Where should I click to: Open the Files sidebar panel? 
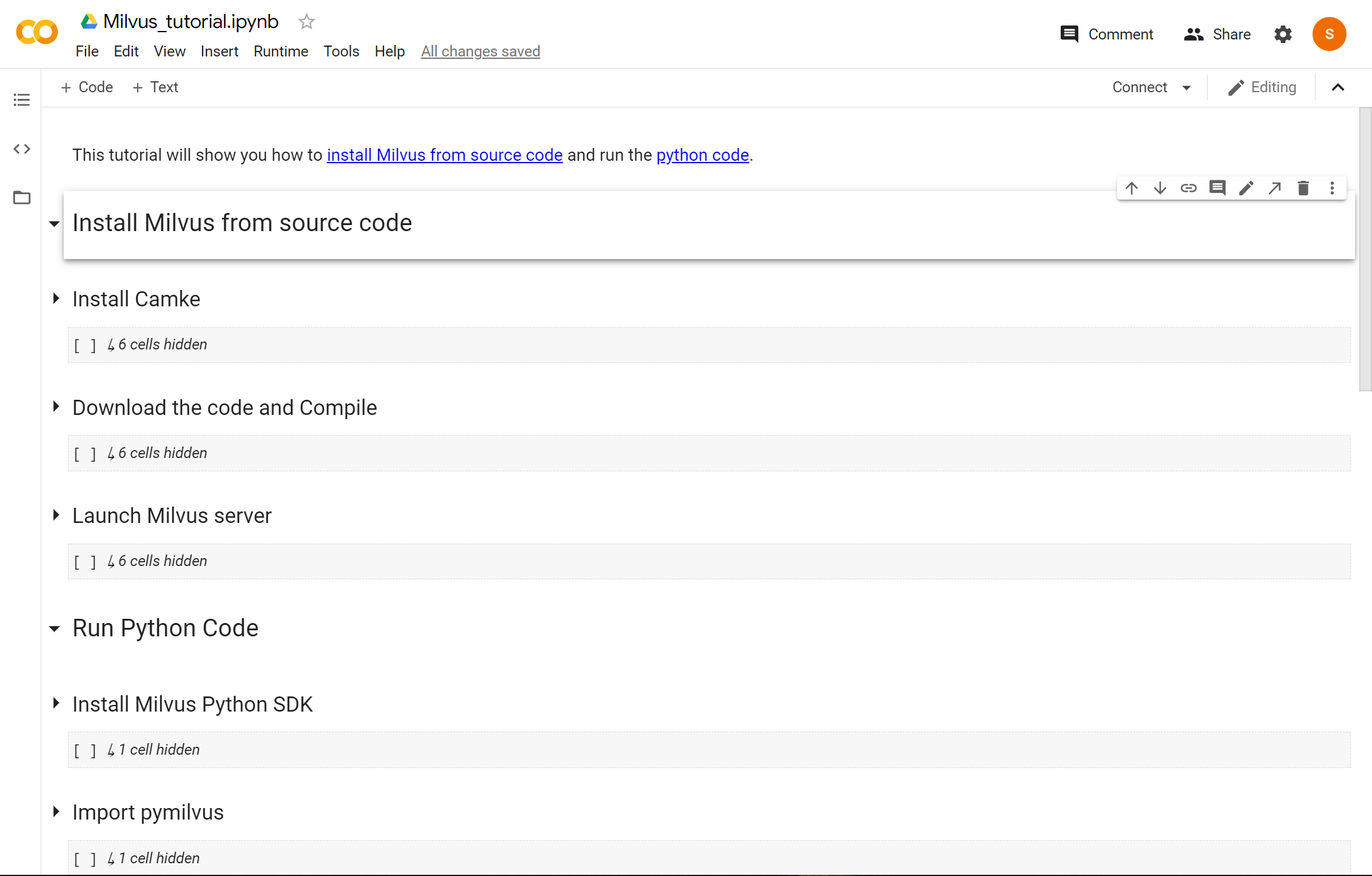coord(22,198)
